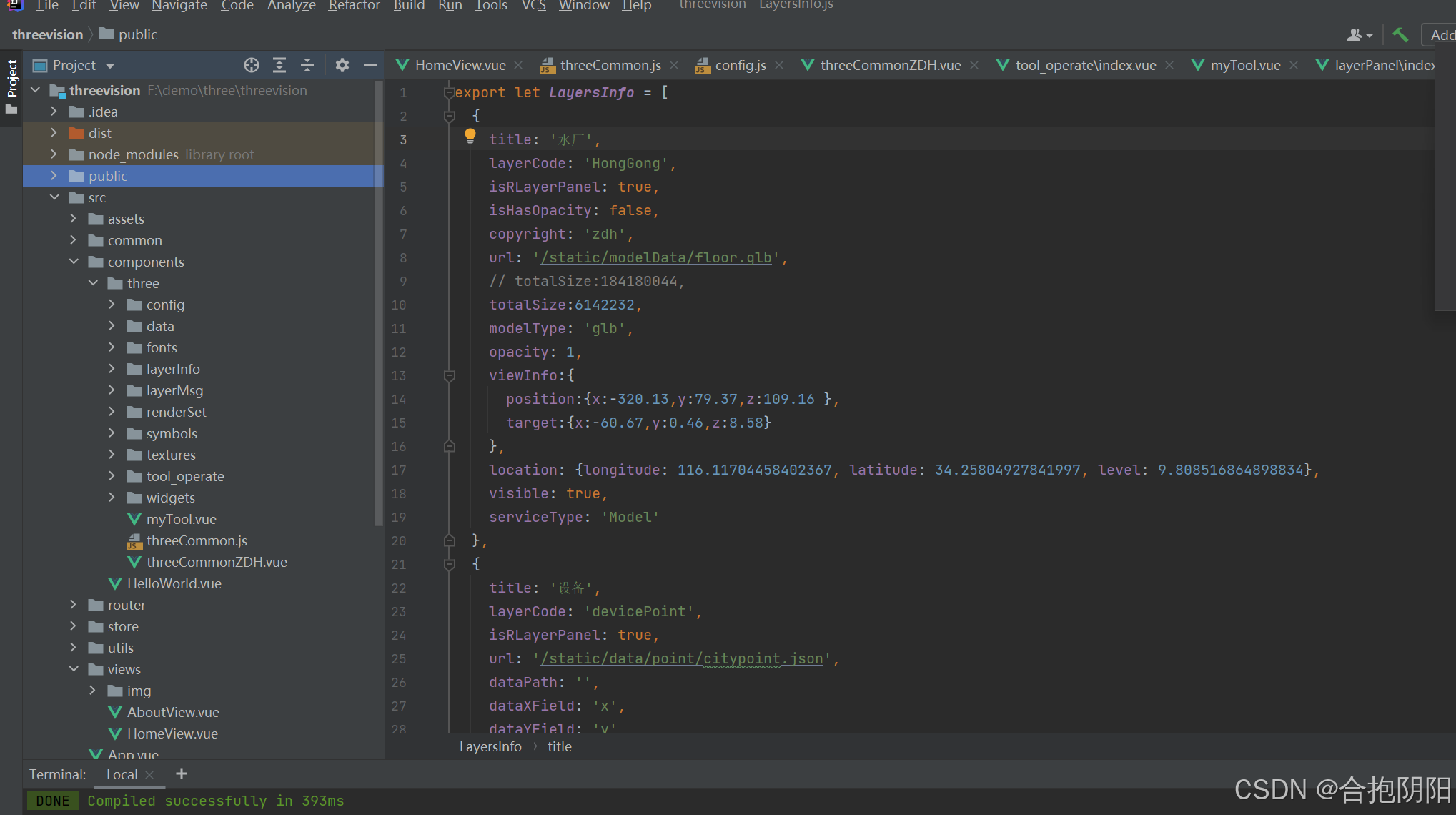Click the locate file target icon
This screenshot has height=815, width=1456.
[x=251, y=65]
